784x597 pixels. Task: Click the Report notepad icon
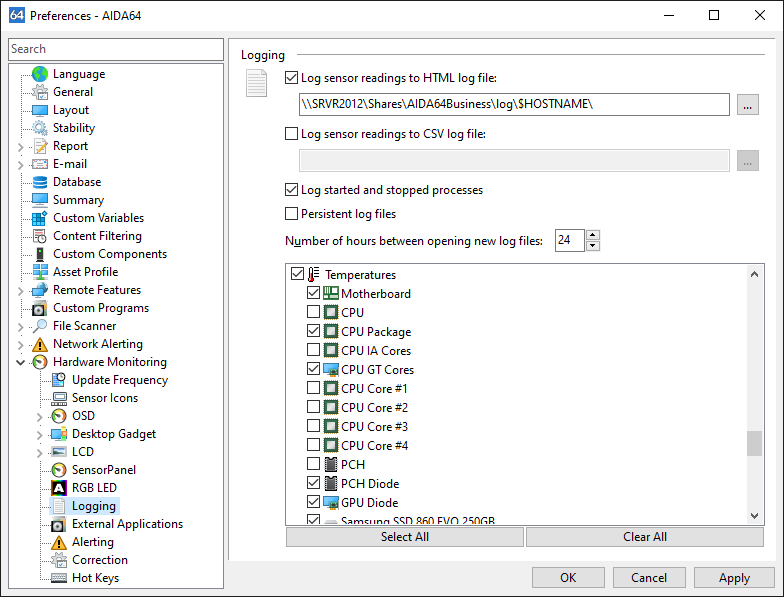tap(40, 146)
